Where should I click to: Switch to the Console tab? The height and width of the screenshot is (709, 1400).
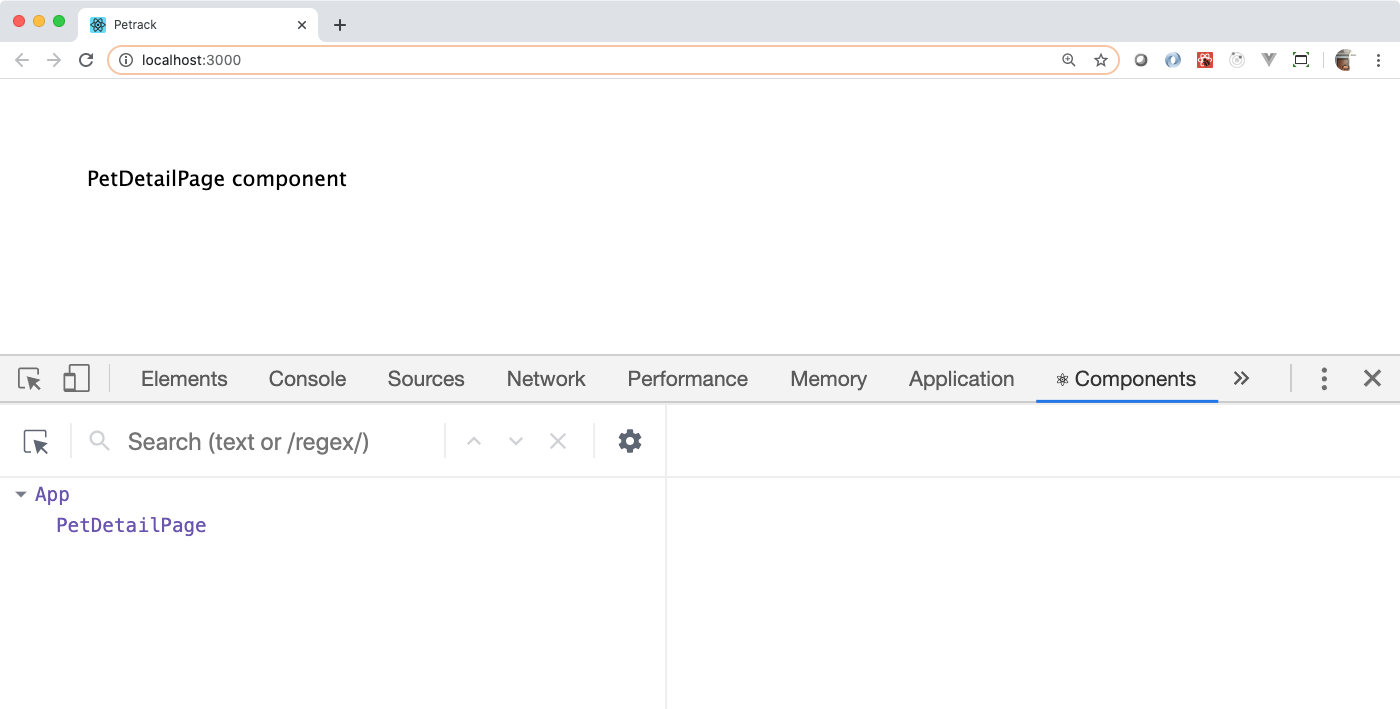coord(307,379)
